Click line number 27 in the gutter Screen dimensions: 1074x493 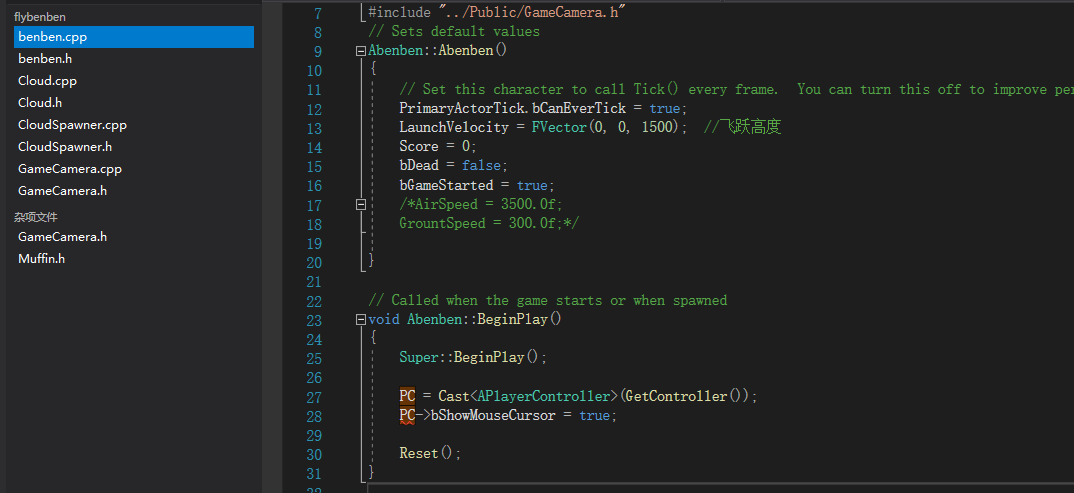[314, 397]
